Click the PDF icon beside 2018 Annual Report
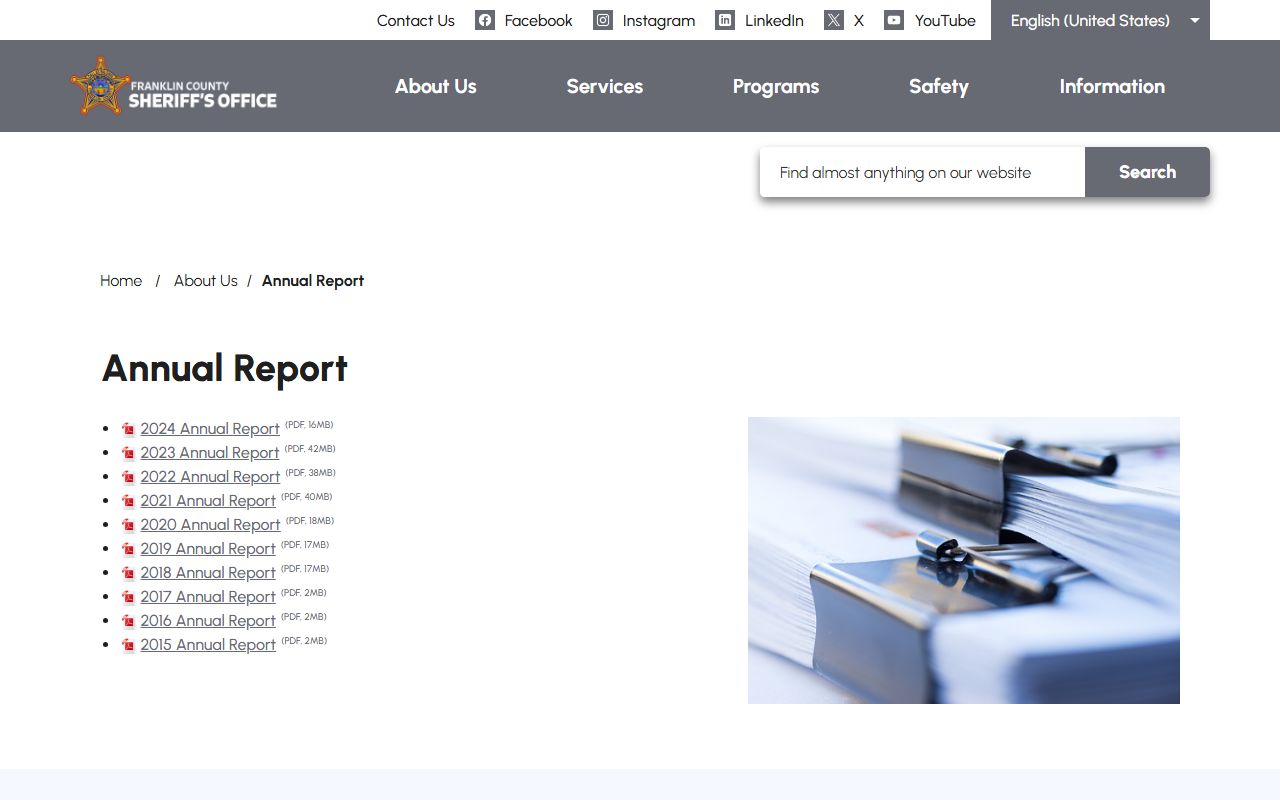1280x800 pixels. point(128,573)
